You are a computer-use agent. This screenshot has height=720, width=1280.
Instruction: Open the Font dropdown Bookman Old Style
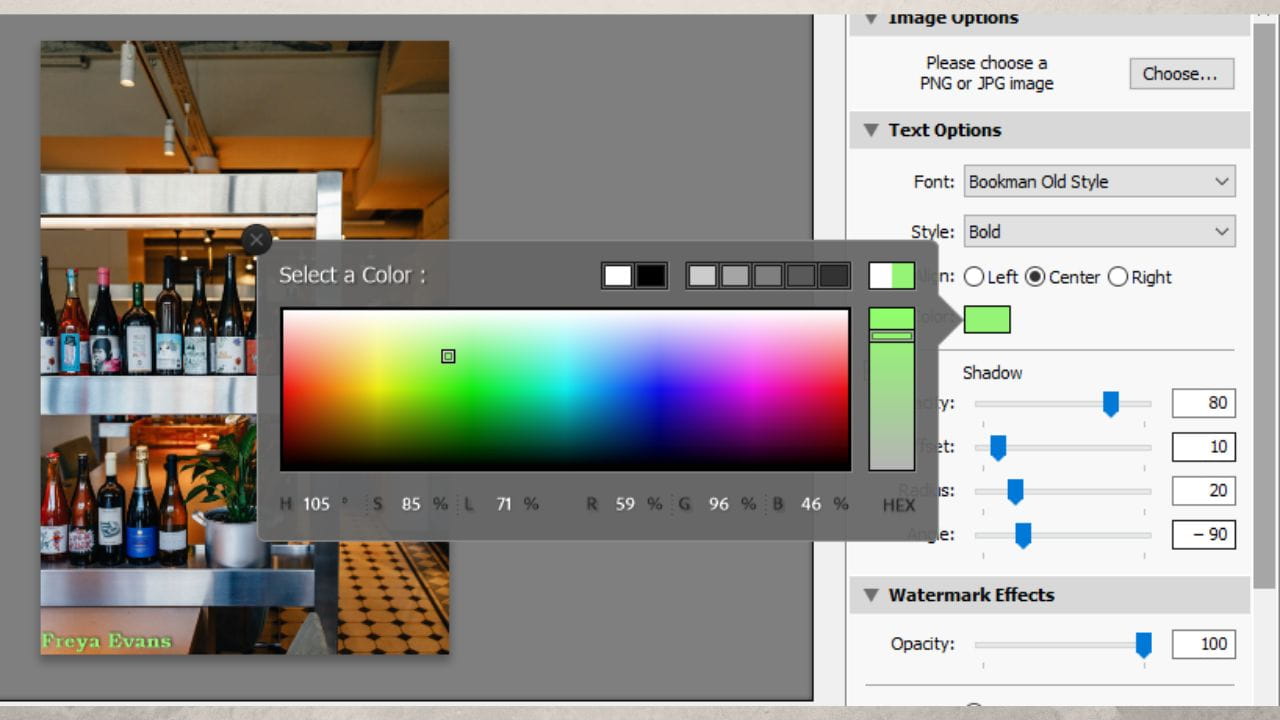pos(1100,182)
